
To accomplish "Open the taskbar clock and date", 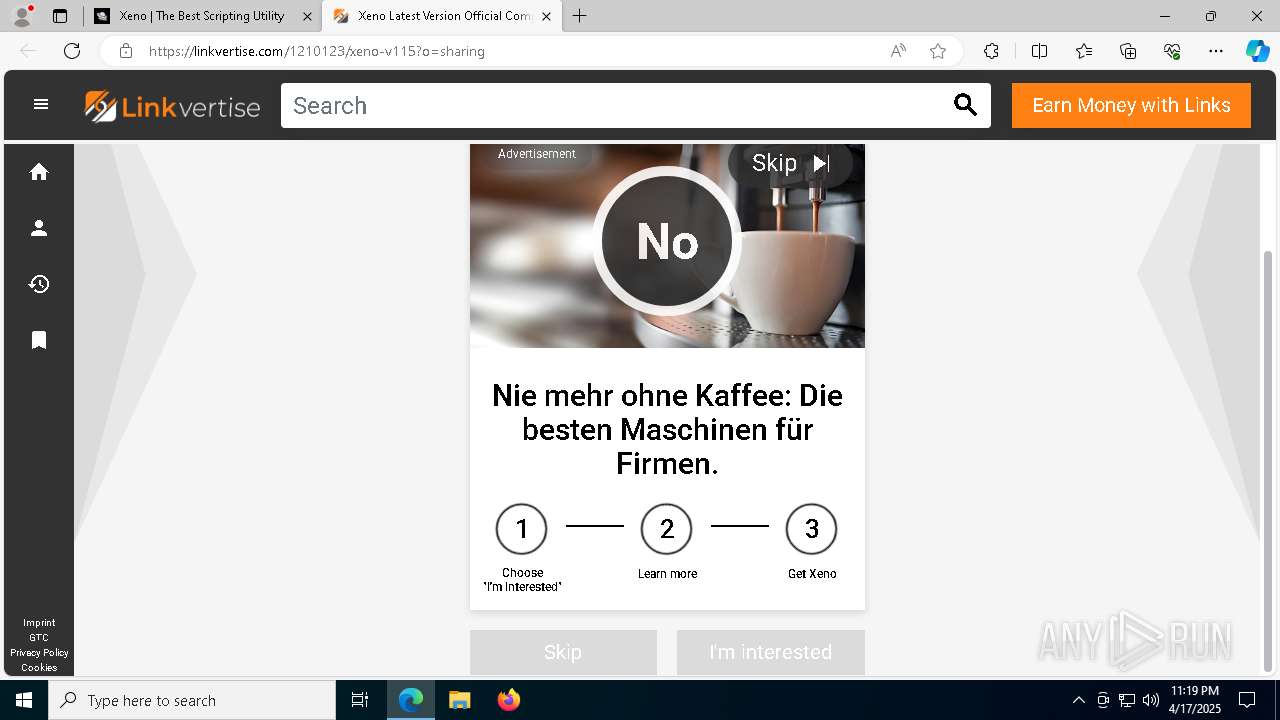I will [x=1195, y=700].
